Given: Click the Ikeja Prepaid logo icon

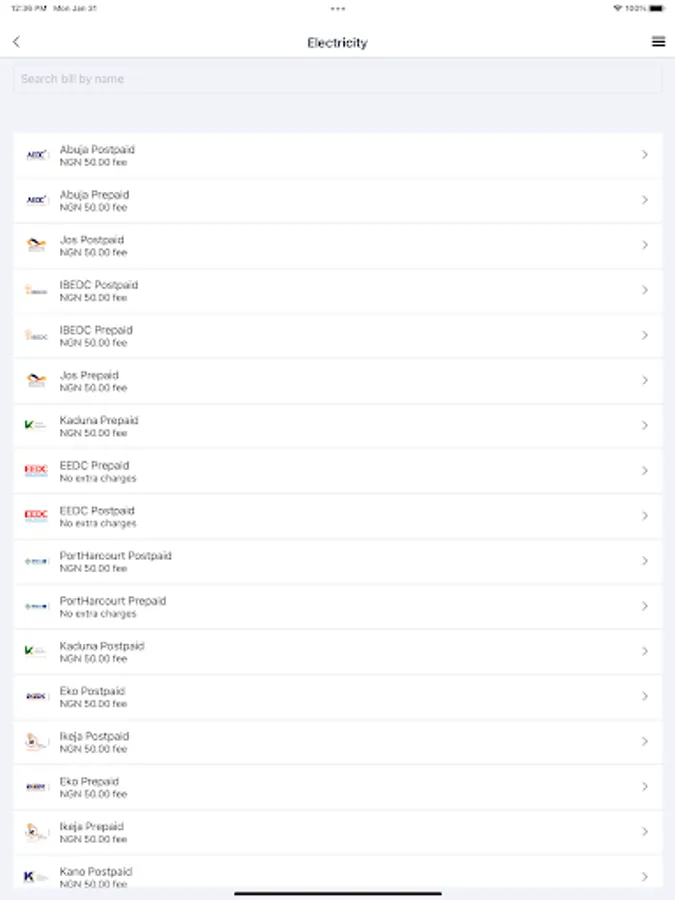Looking at the screenshot, I should (37, 832).
